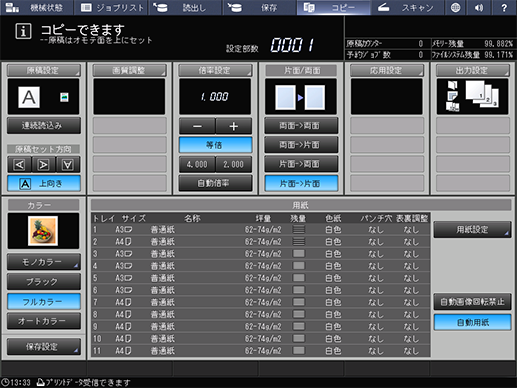Expand the 原稿設定 panel
517x388 pixels.
click(x=44, y=70)
